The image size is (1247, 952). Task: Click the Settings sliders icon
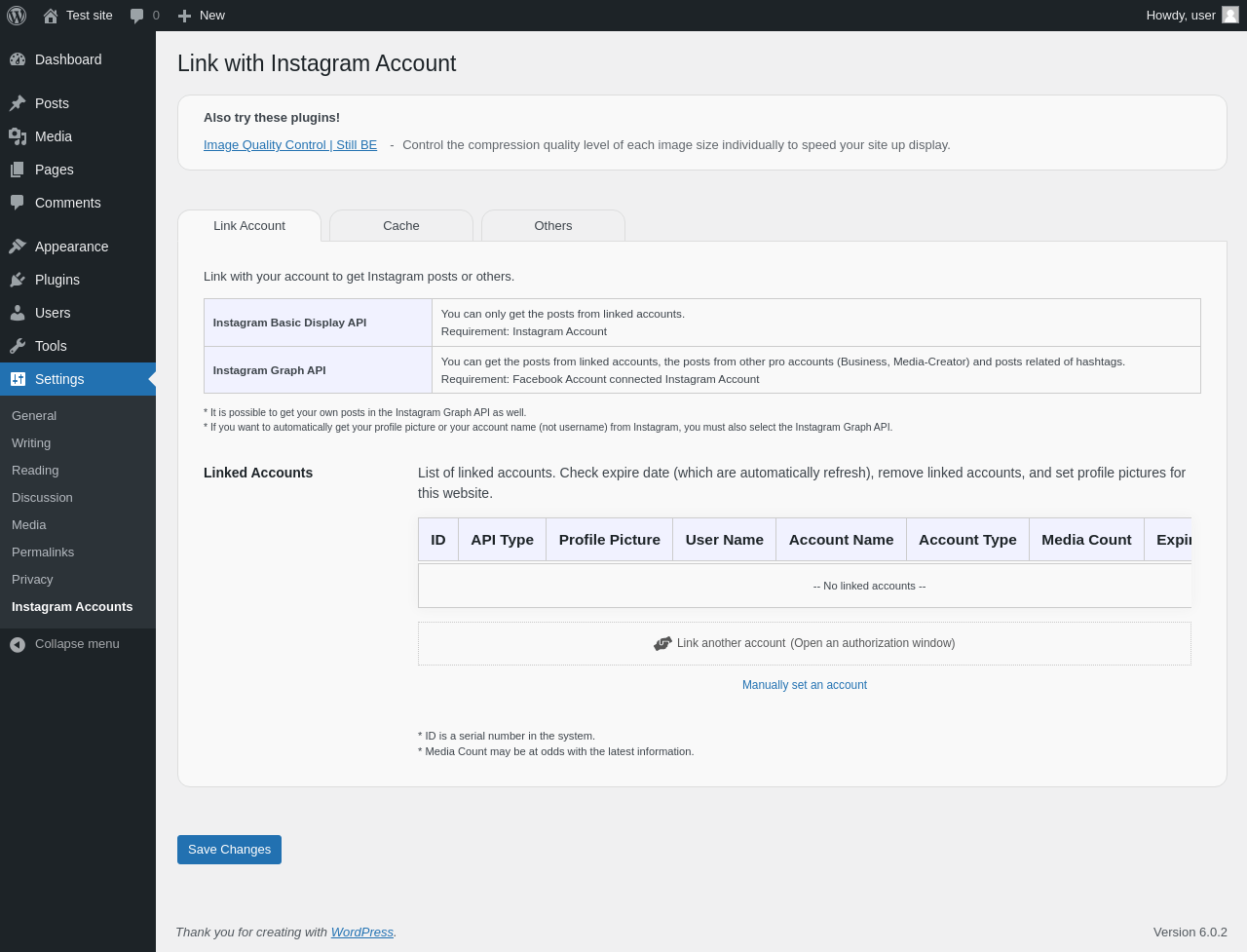click(18, 379)
